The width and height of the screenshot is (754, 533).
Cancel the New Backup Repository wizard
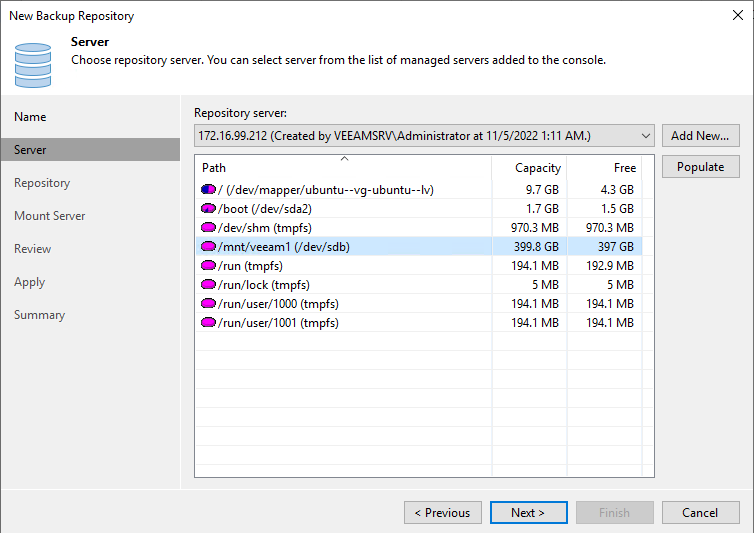(700, 513)
